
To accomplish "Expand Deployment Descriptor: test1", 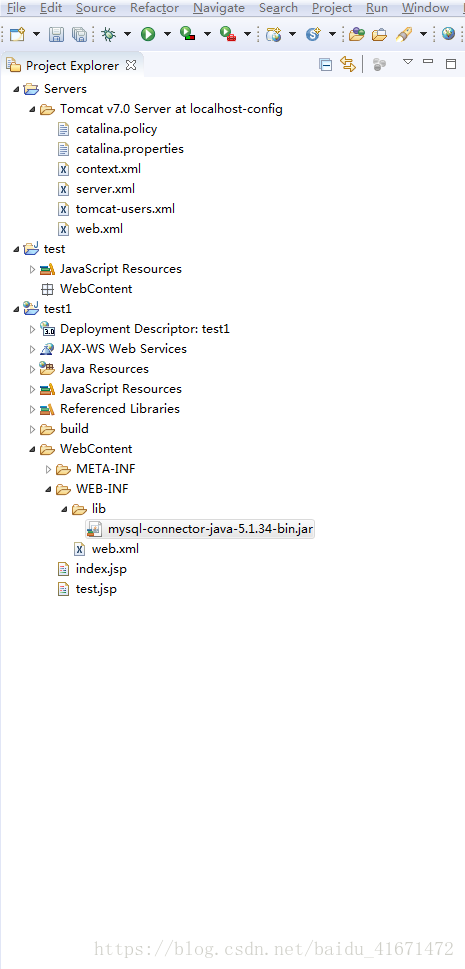I will coord(32,329).
